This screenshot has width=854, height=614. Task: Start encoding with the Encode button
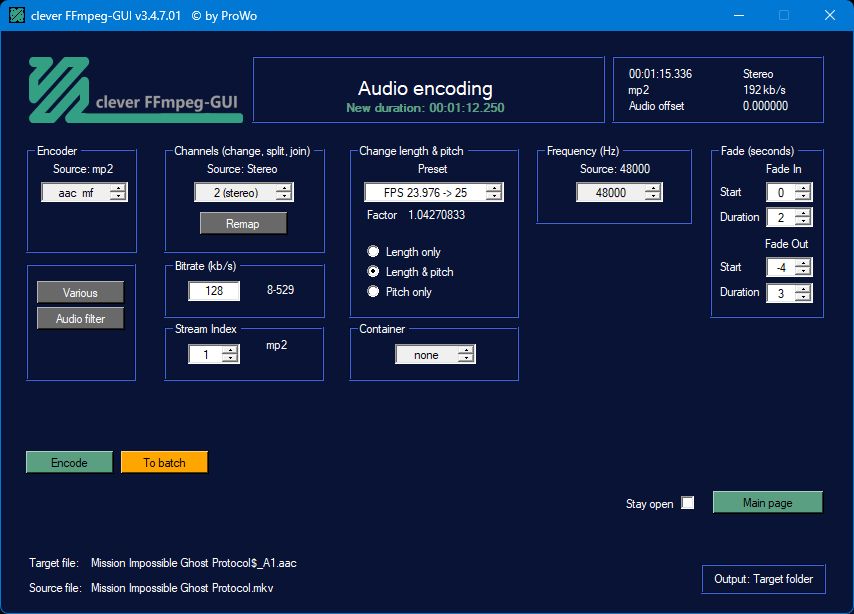click(69, 463)
